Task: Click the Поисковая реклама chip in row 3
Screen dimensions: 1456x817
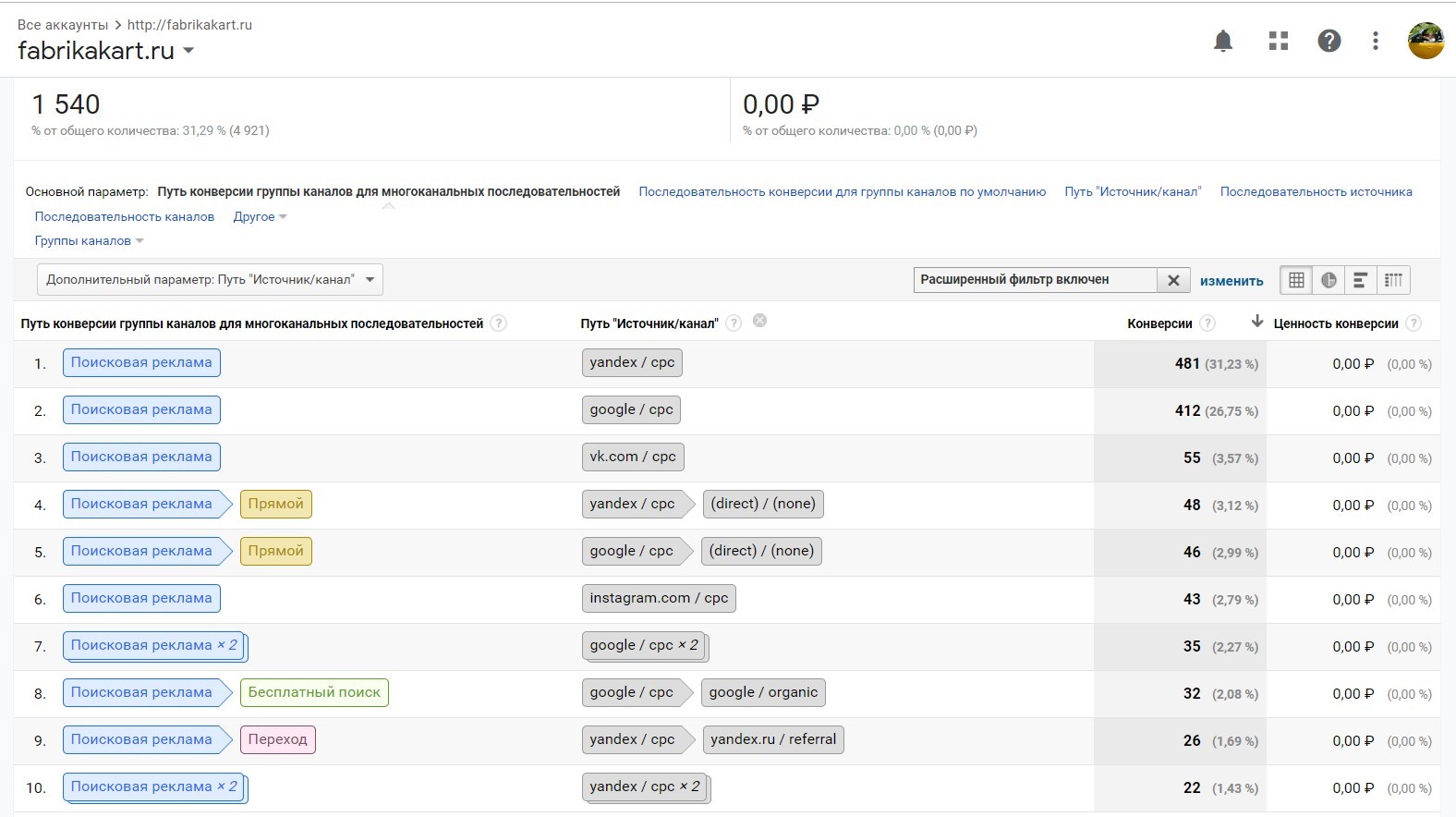Action: click(x=141, y=457)
